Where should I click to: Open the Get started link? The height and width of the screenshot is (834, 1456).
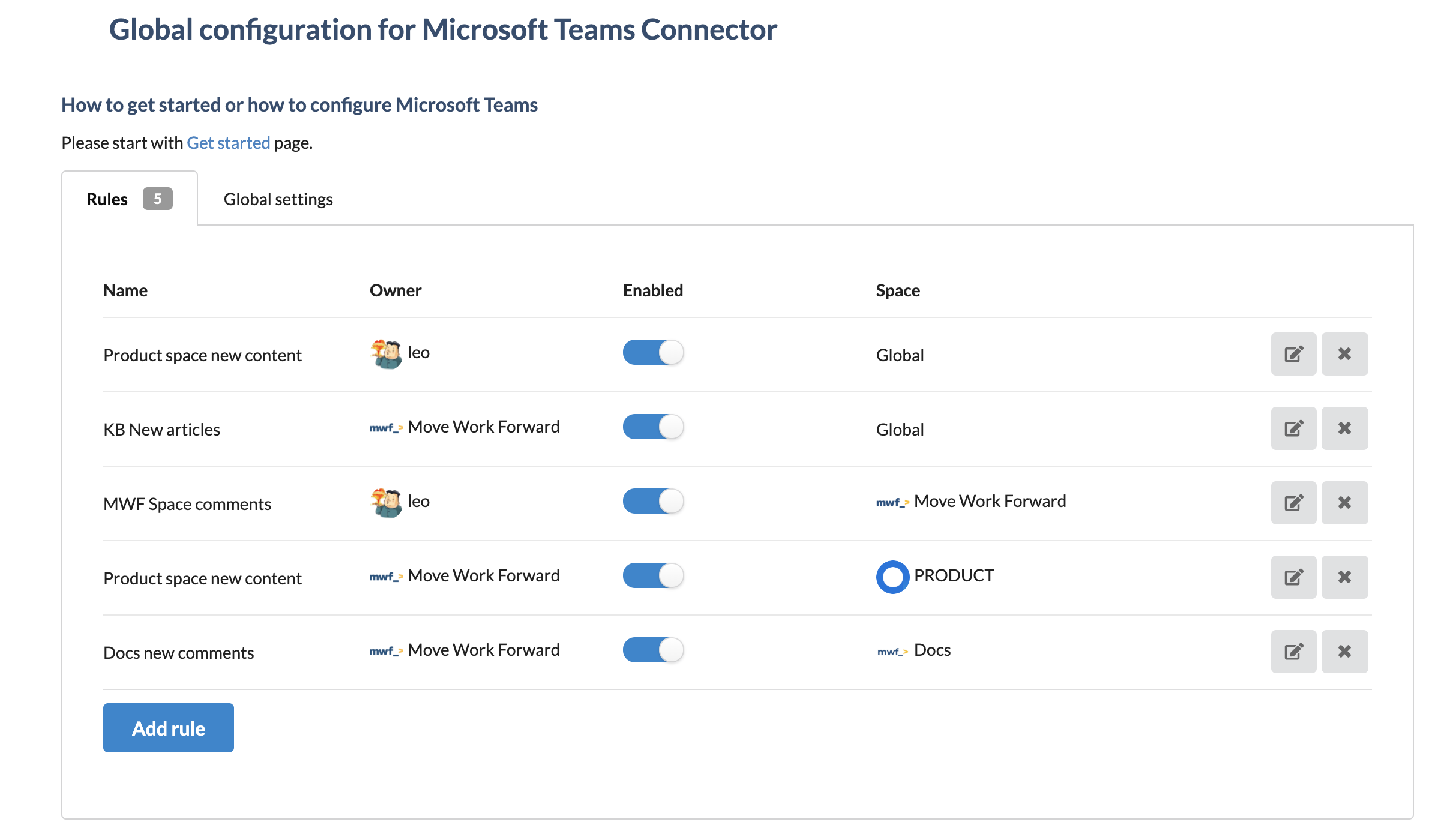[x=228, y=143]
